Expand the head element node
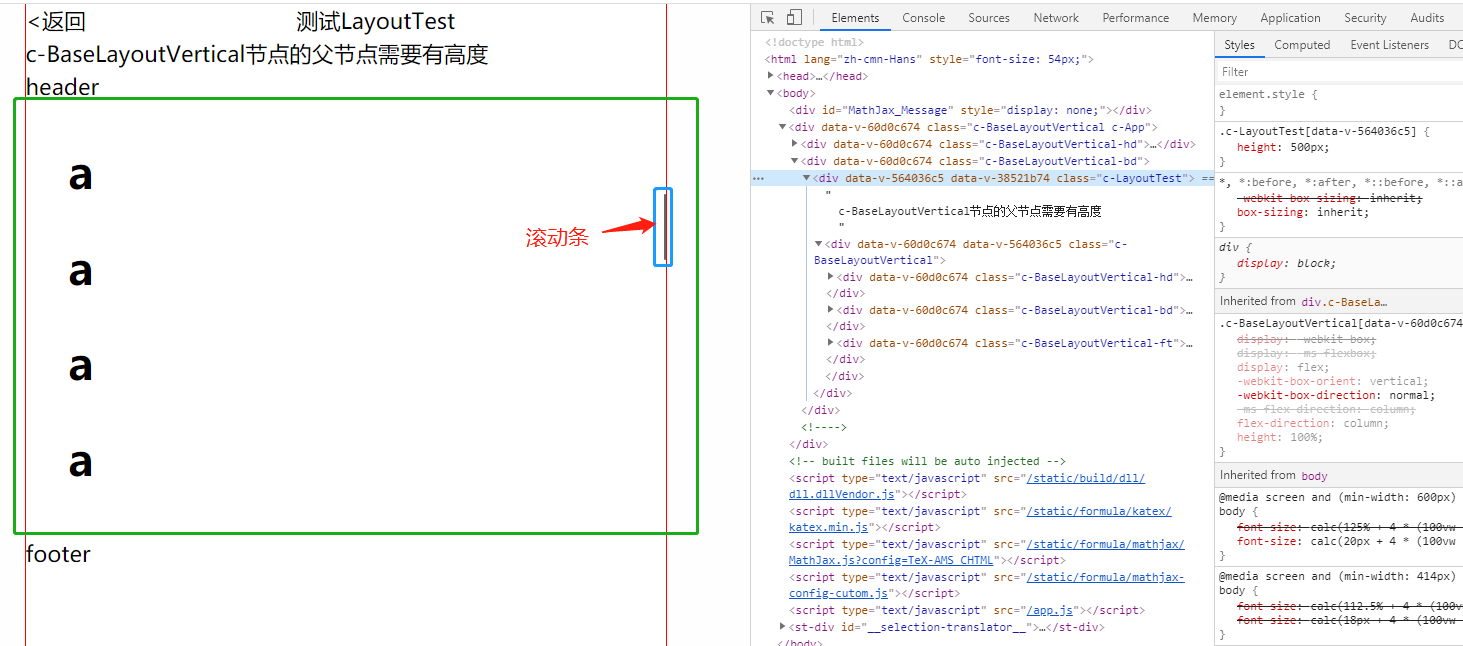Screen dimensions: 1463x646 click(771, 76)
